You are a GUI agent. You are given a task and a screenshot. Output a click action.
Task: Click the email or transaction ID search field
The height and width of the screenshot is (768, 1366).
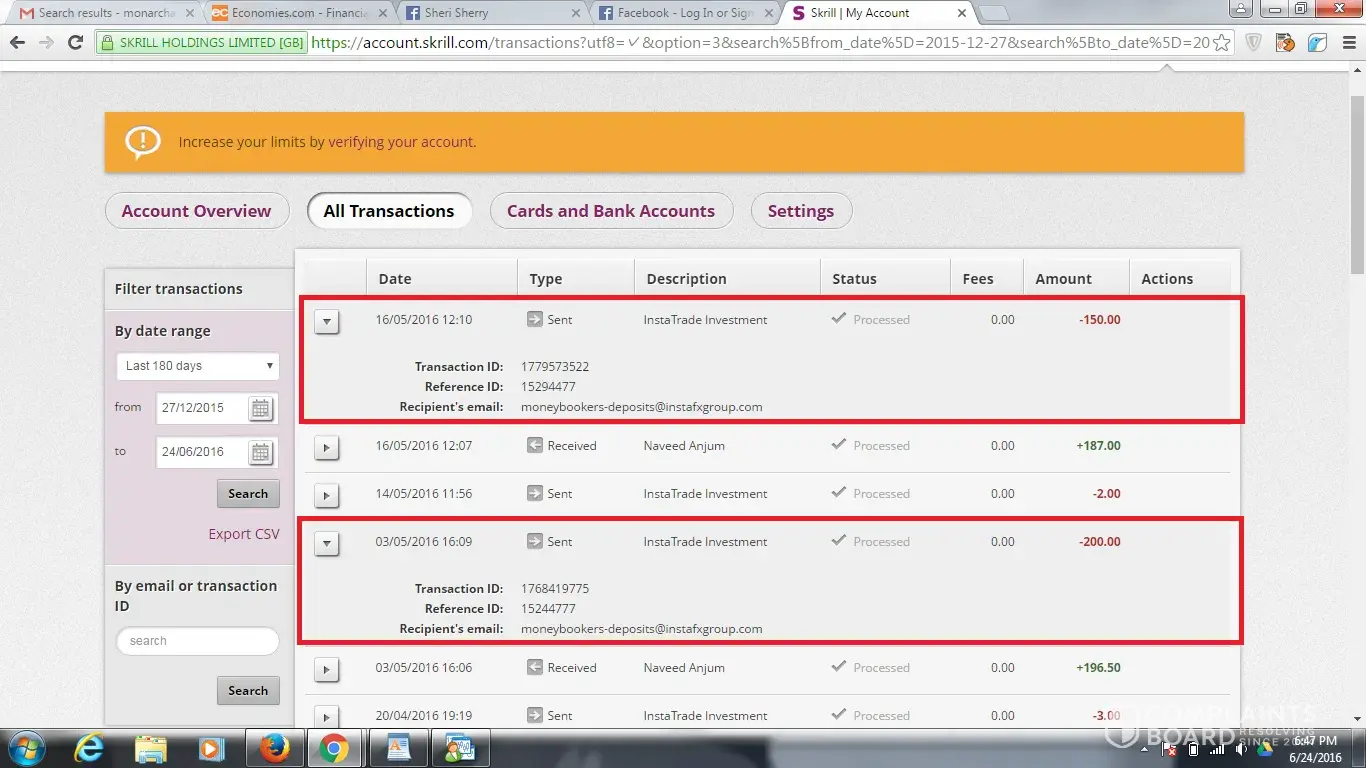coord(198,641)
